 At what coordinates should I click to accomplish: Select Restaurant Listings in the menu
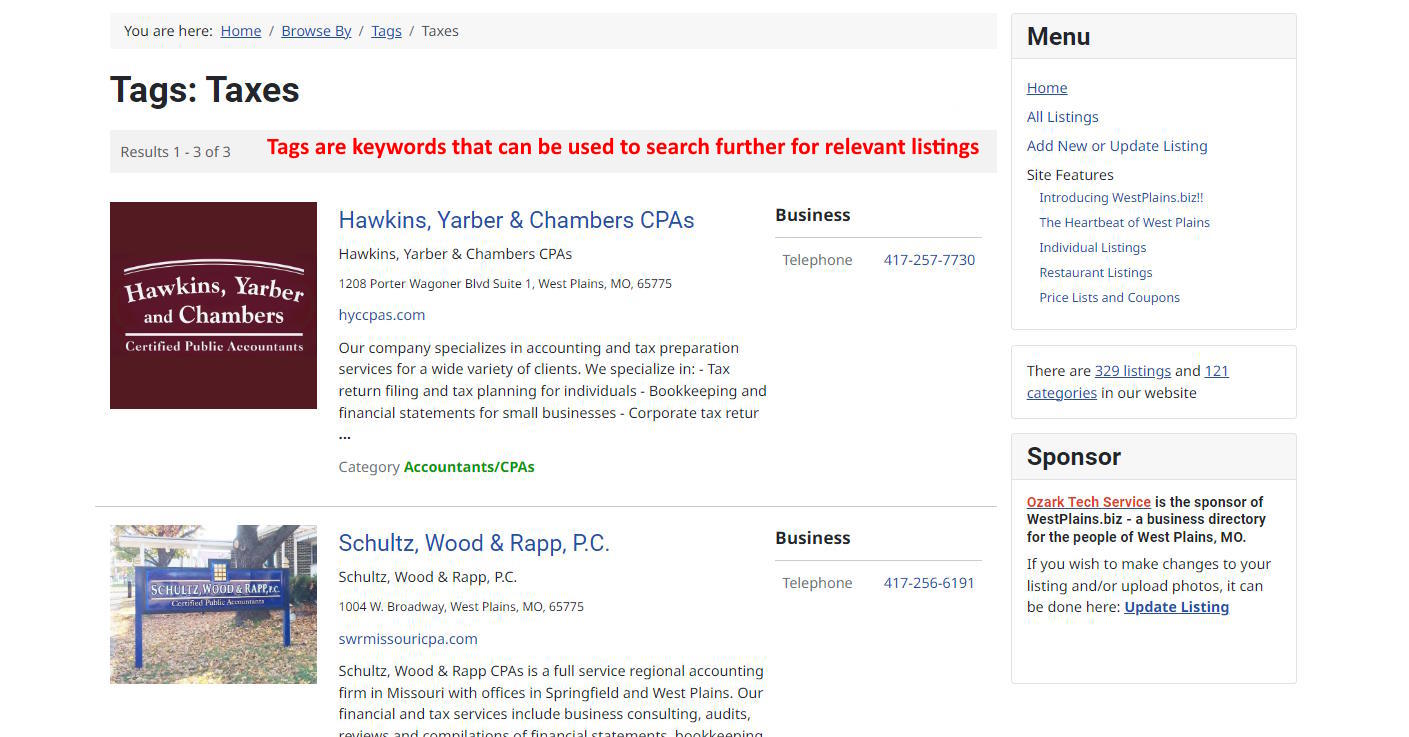click(x=1095, y=273)
